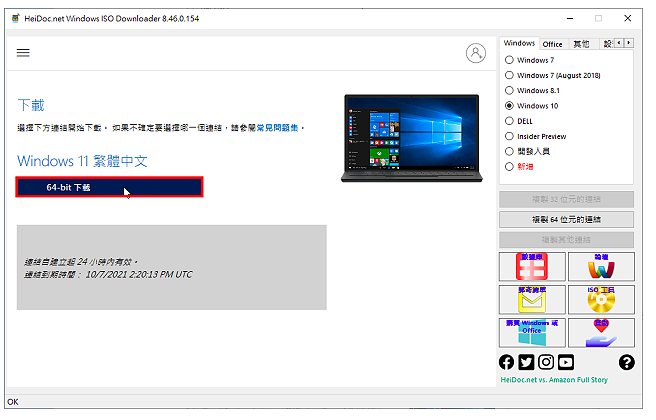The image size is (656, 420).
Task: Click the greyed 複製其他連結 button
Action: point(566,240)
